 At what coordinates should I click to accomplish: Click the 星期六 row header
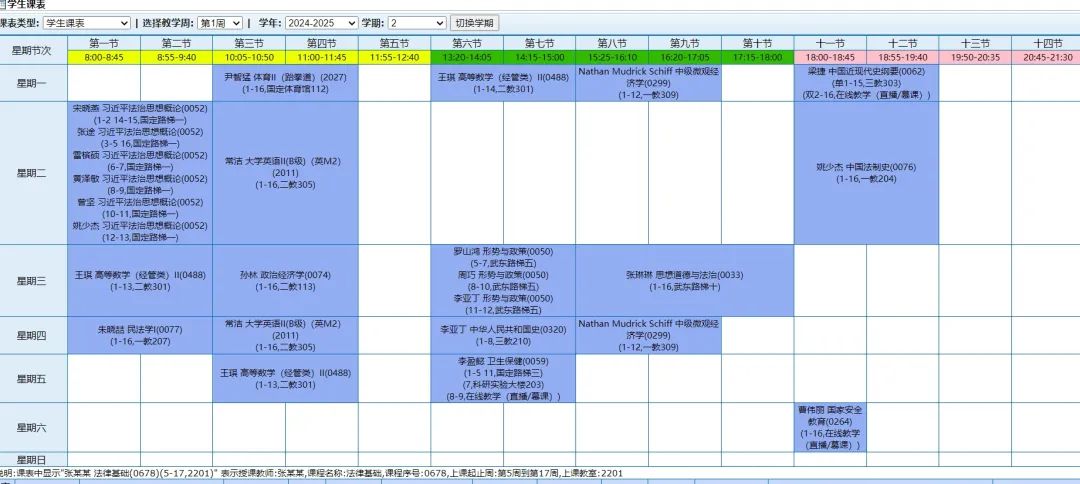coord(33,427)
